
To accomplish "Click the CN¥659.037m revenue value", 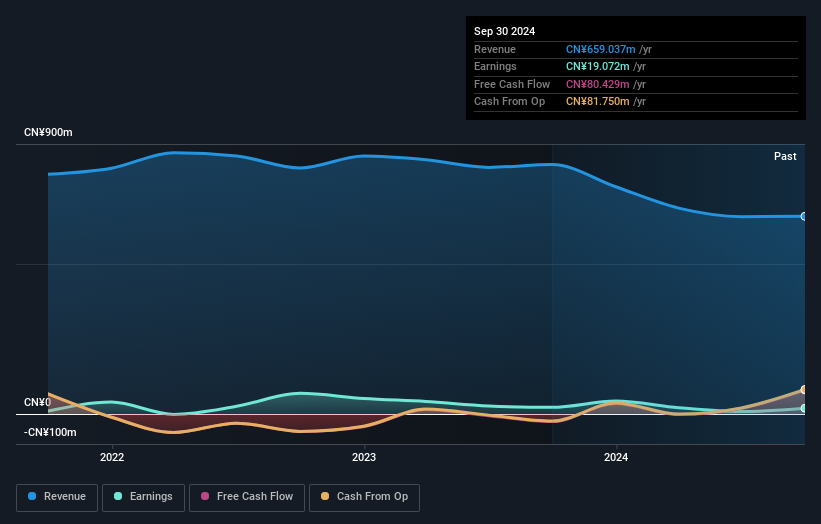I will 601,49.
